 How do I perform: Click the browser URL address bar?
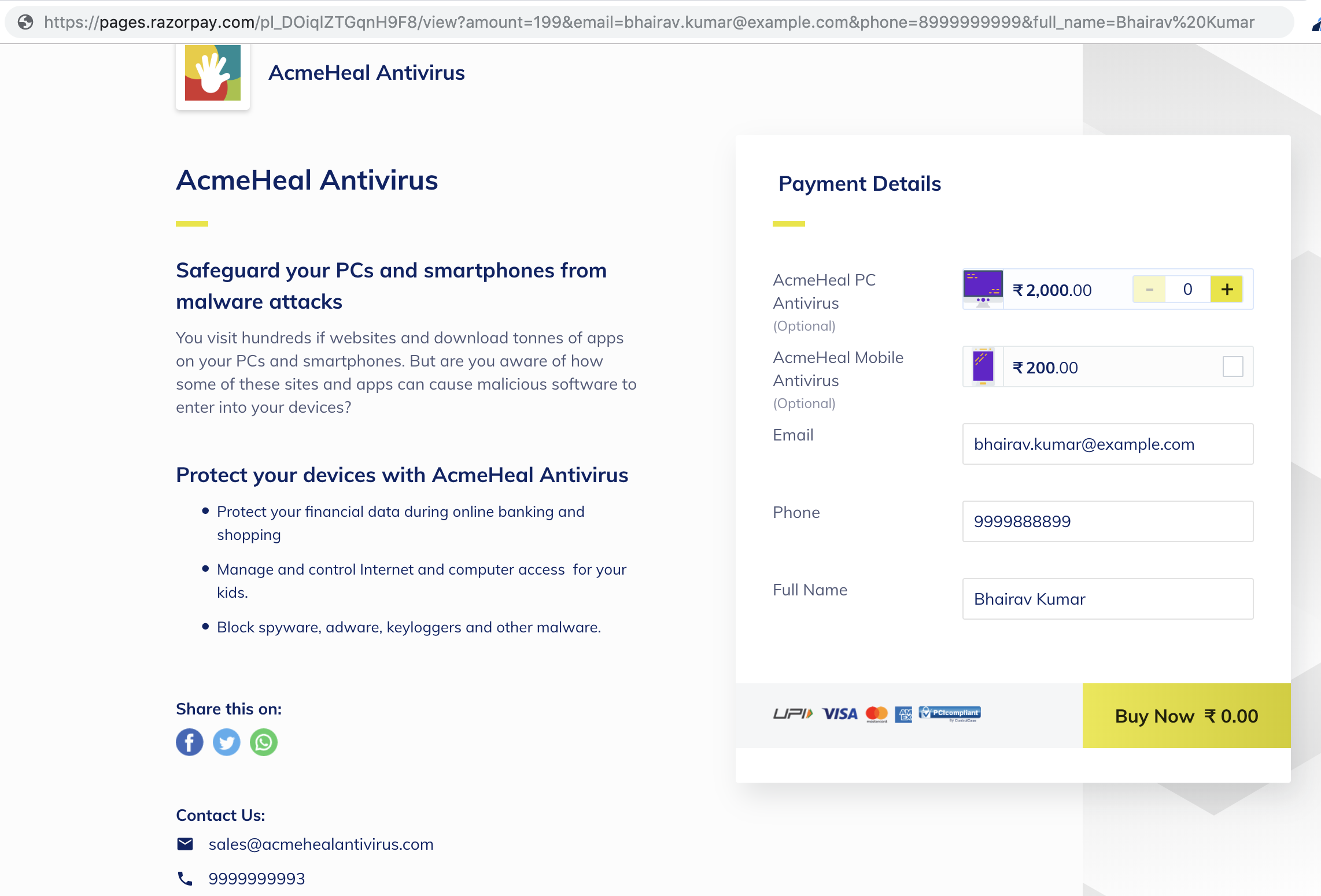pyautogui.click(x=649, y=22)
